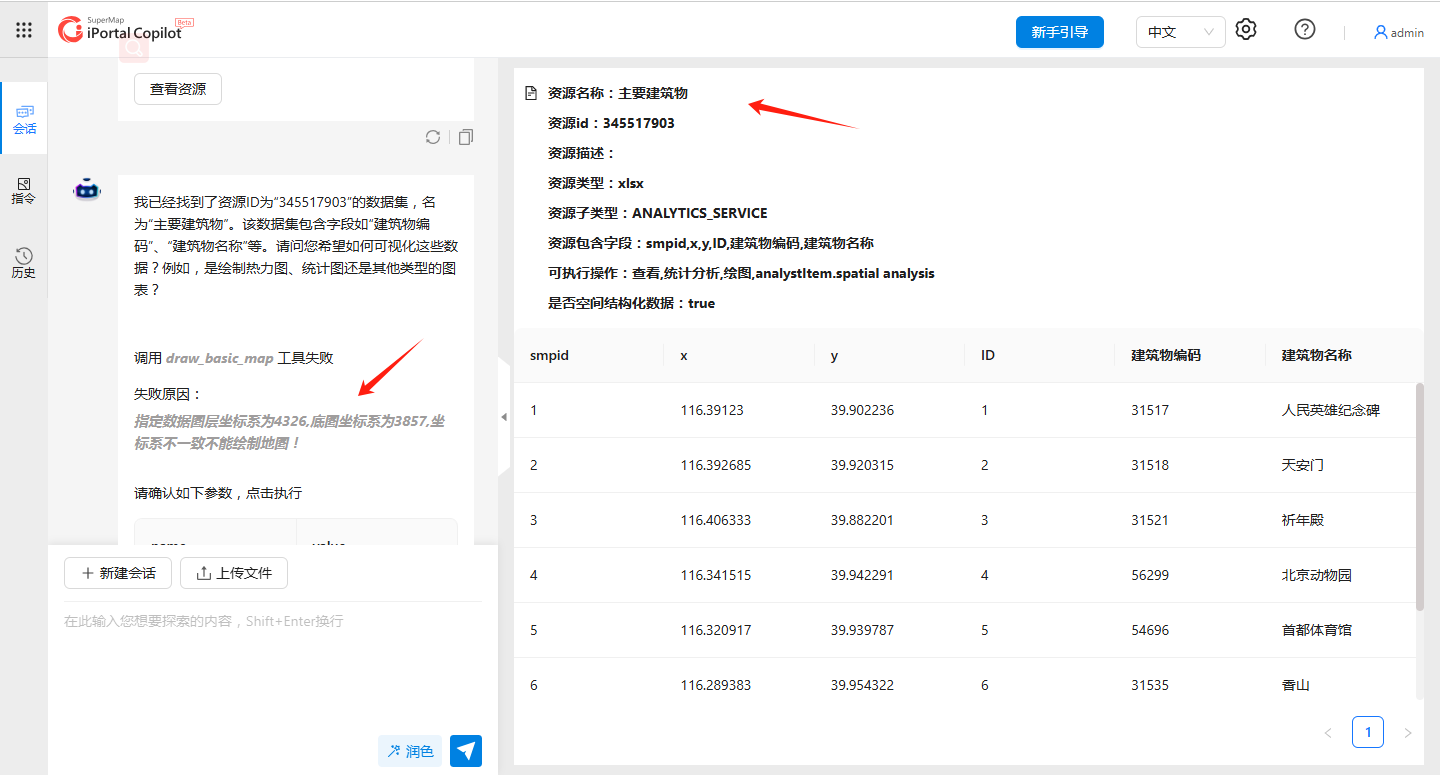Open the settings gear icon
Image resolution: width=1440 pixels, height=775 pixels.
coord(1245,30)
